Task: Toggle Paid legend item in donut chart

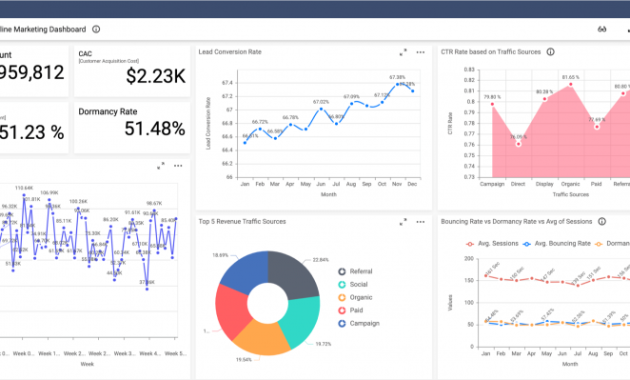Action: pos(351,310)
